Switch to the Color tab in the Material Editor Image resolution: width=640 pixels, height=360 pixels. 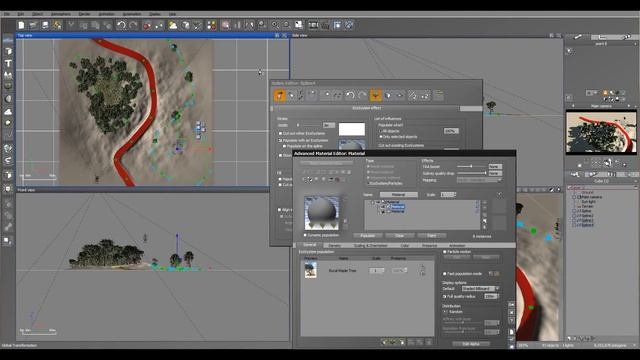(405, 246)
